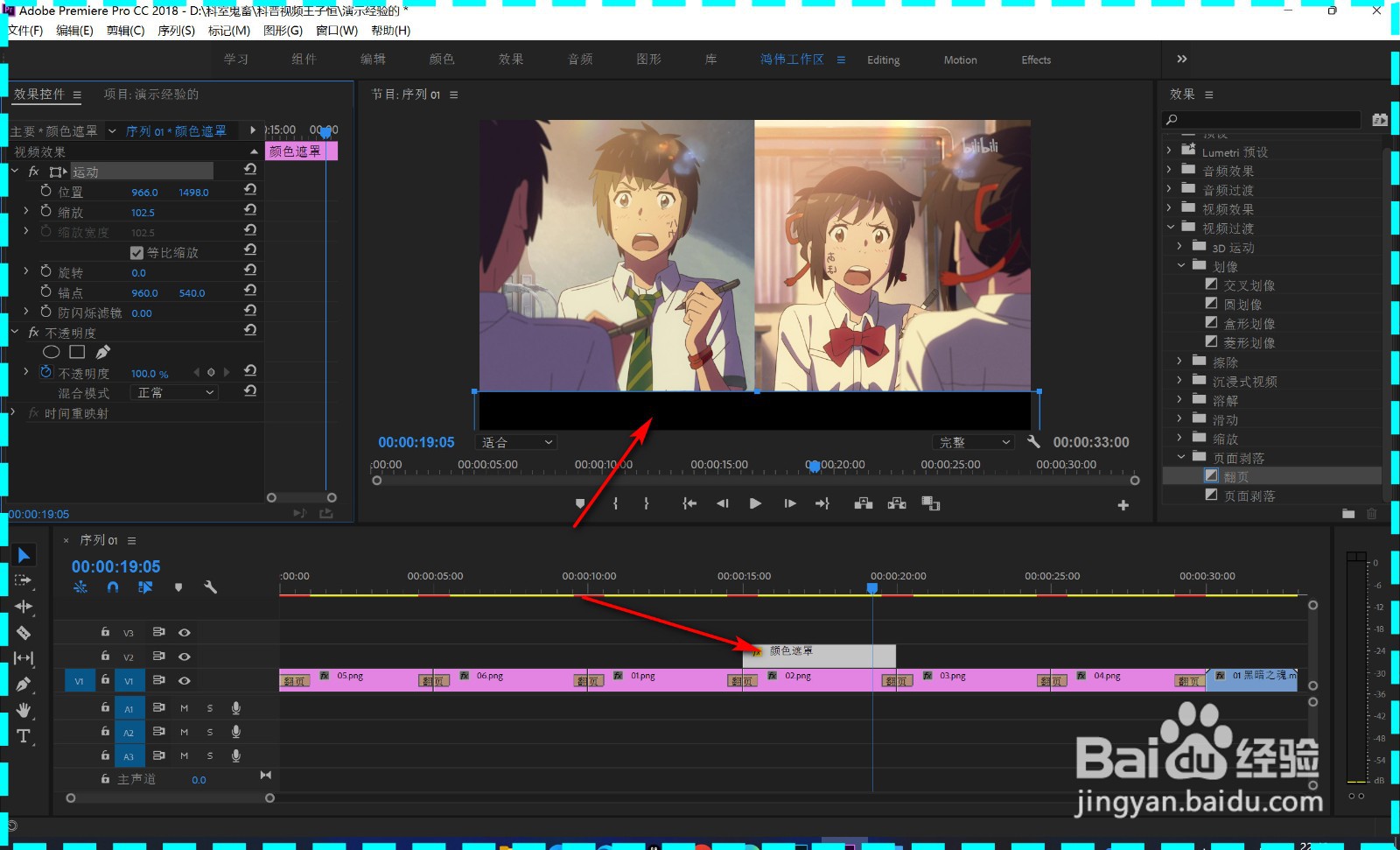Click Play in program monitor
The image size is (1400, 850).
(755, 503)
